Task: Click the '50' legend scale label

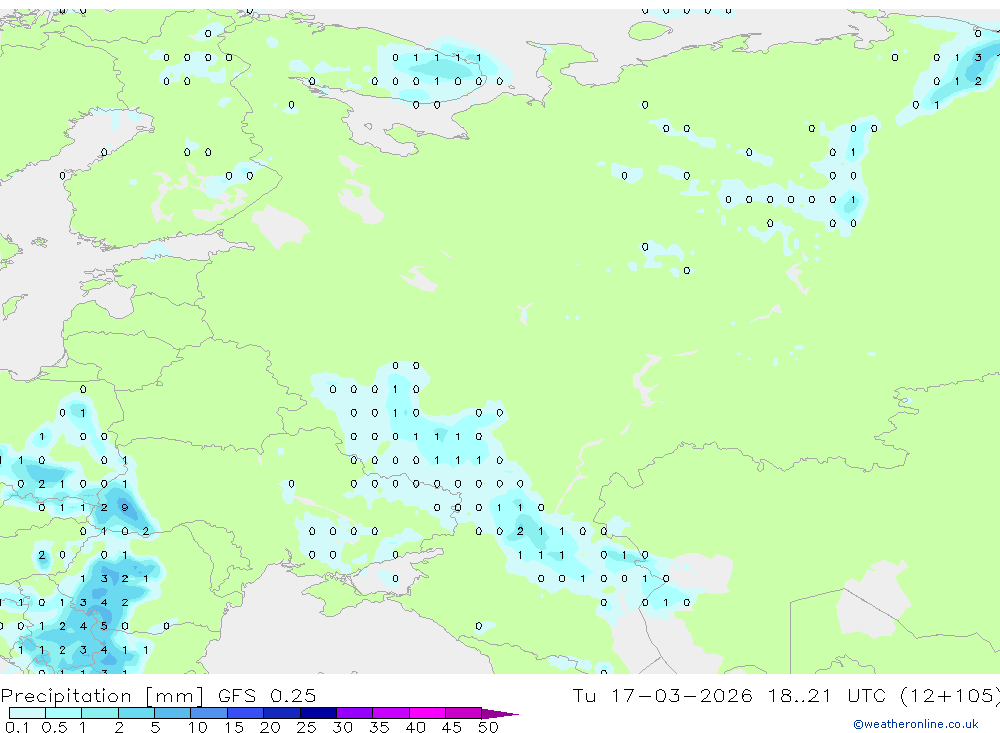Action: (488, 727)
